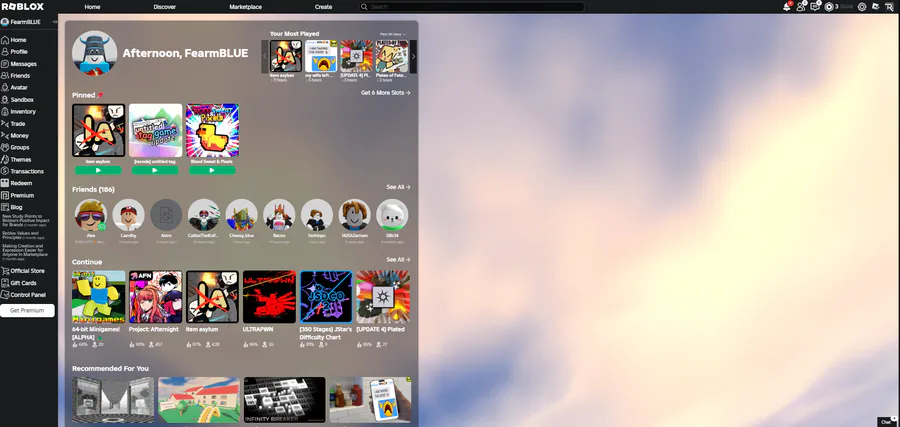Open Transactions in the left sidebar
The height and width of the screenshot is (427, 900).
22,171
